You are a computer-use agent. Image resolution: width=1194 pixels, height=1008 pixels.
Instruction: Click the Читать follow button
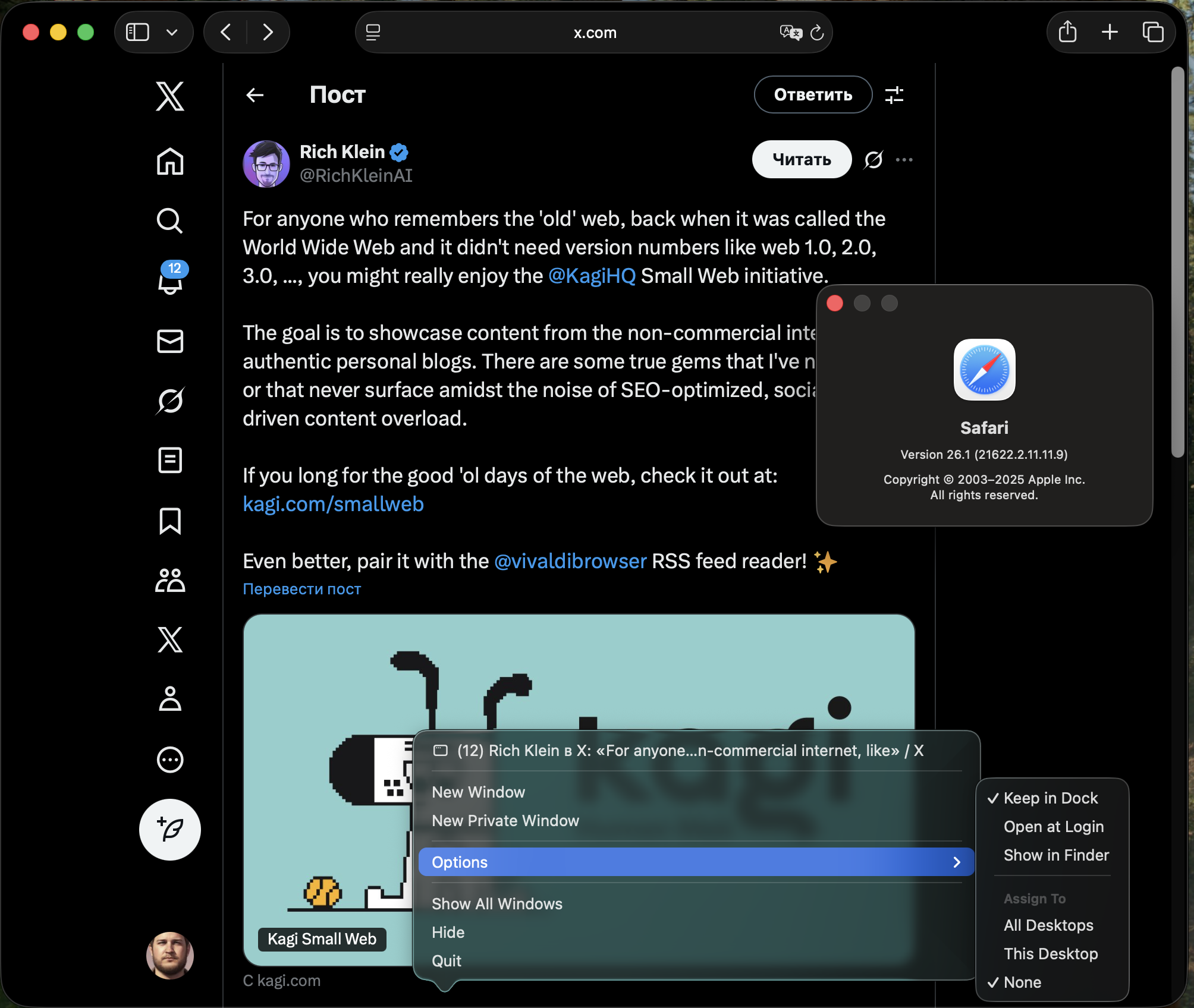801,159
